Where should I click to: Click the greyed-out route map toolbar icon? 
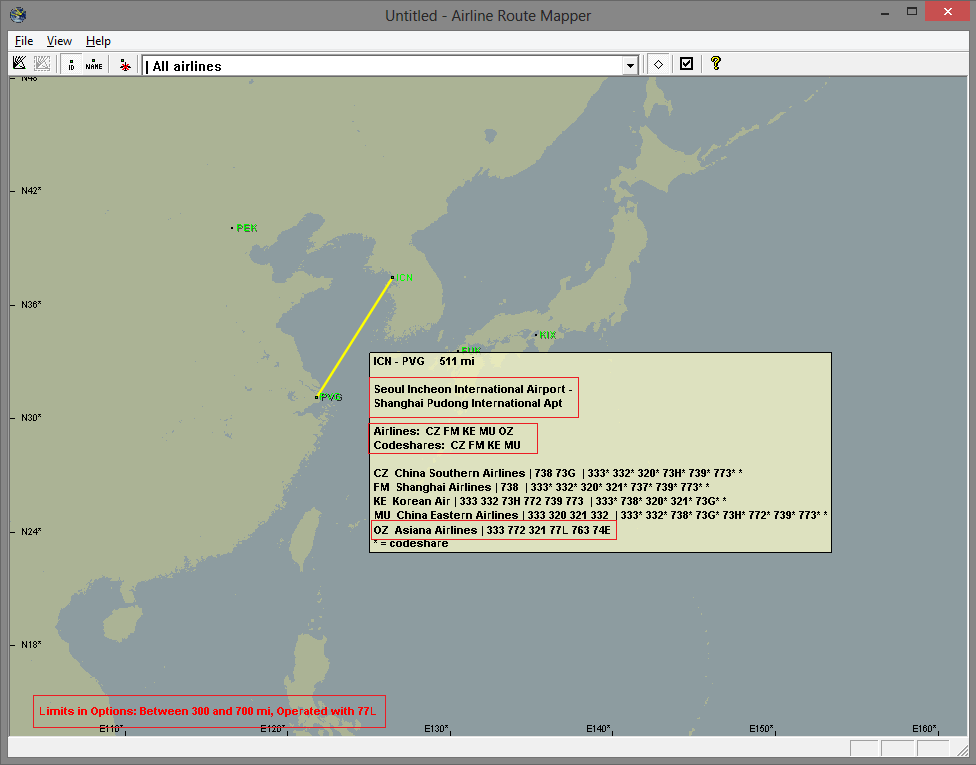[42, 63]
